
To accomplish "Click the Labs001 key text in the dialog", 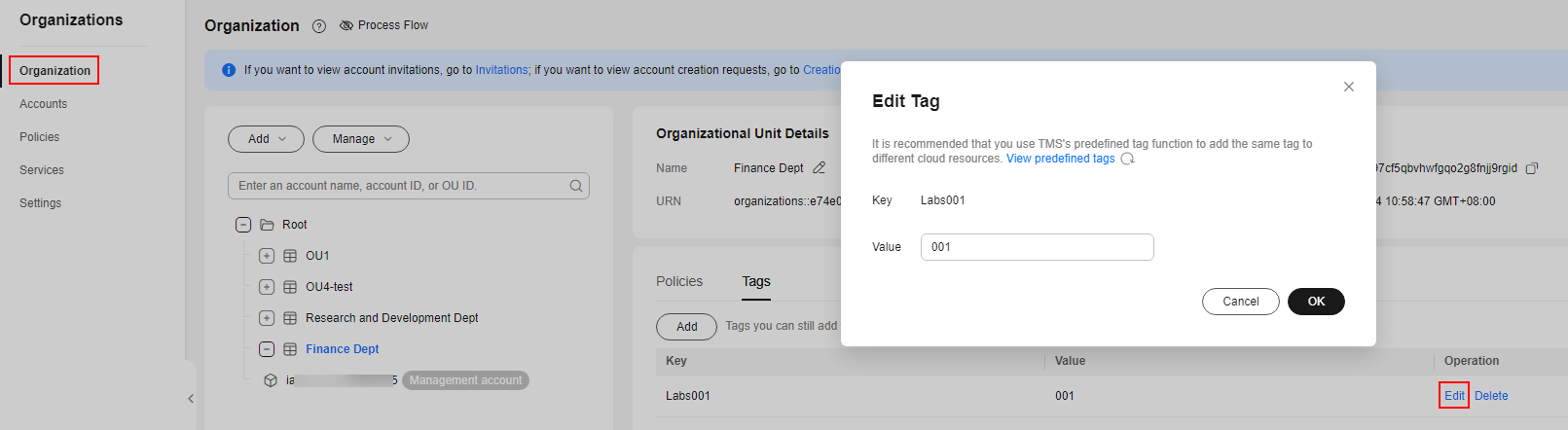I will point(943,200).
